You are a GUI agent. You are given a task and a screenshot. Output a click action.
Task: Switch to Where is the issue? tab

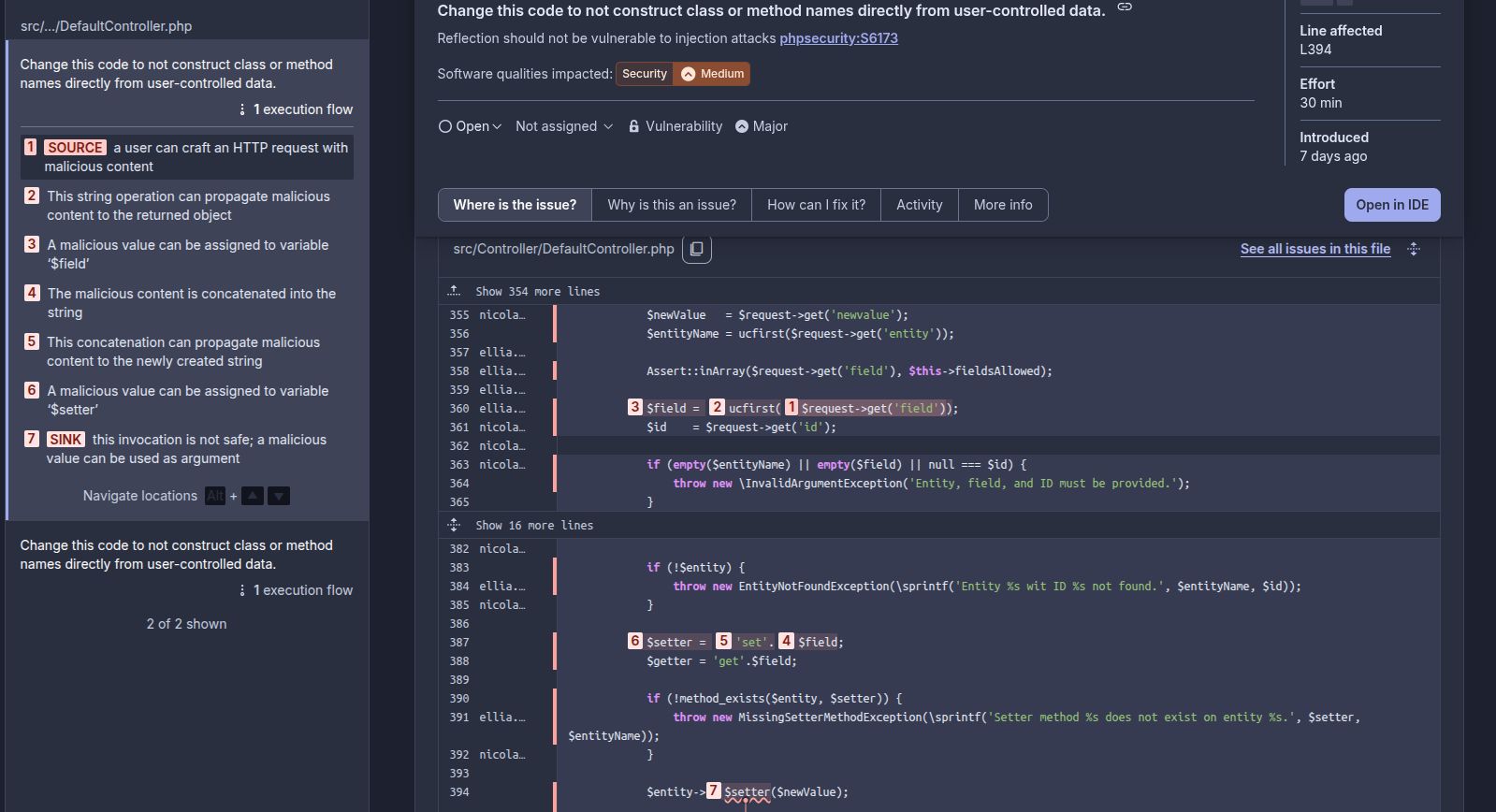click(516, 205)
